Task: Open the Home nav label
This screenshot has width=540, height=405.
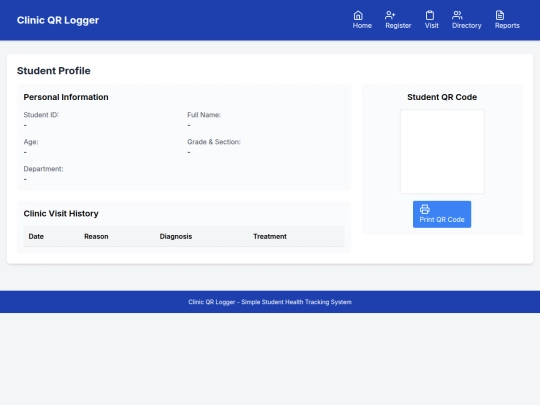Action: pyautogui.click(x=362, y=25)
